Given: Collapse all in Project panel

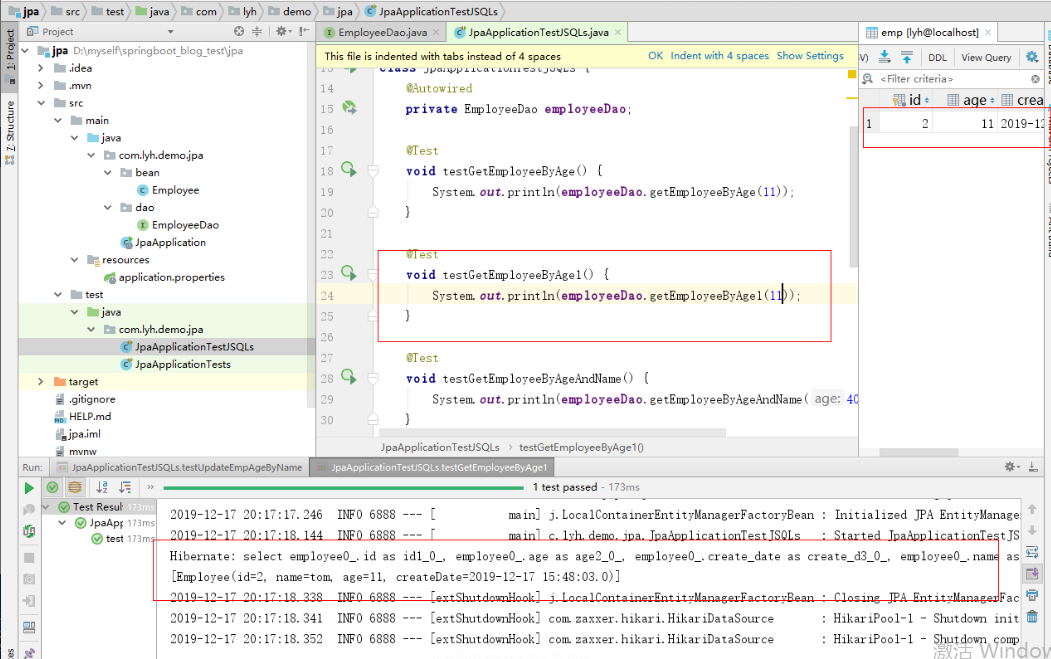Looking at the screenshot, I should 257,32.
